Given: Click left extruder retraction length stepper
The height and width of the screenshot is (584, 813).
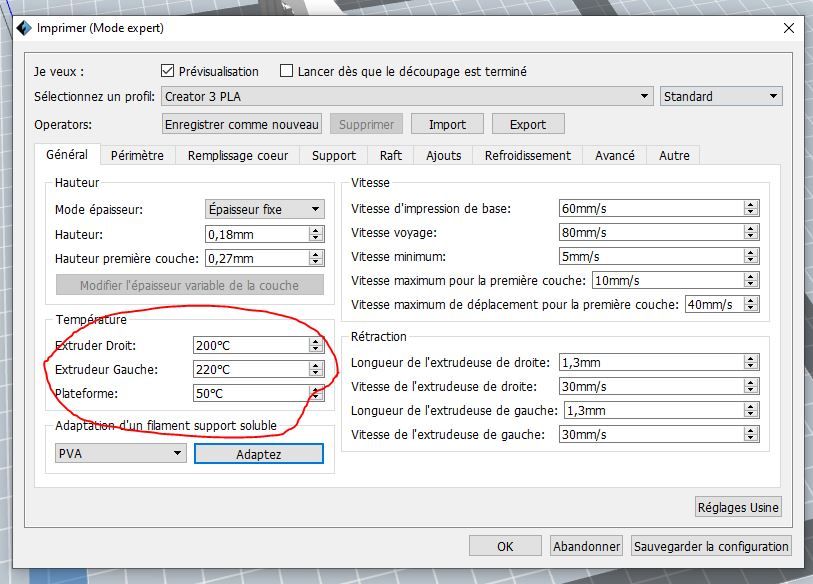Looking at the screenshot, I should (x=751, y=410).
